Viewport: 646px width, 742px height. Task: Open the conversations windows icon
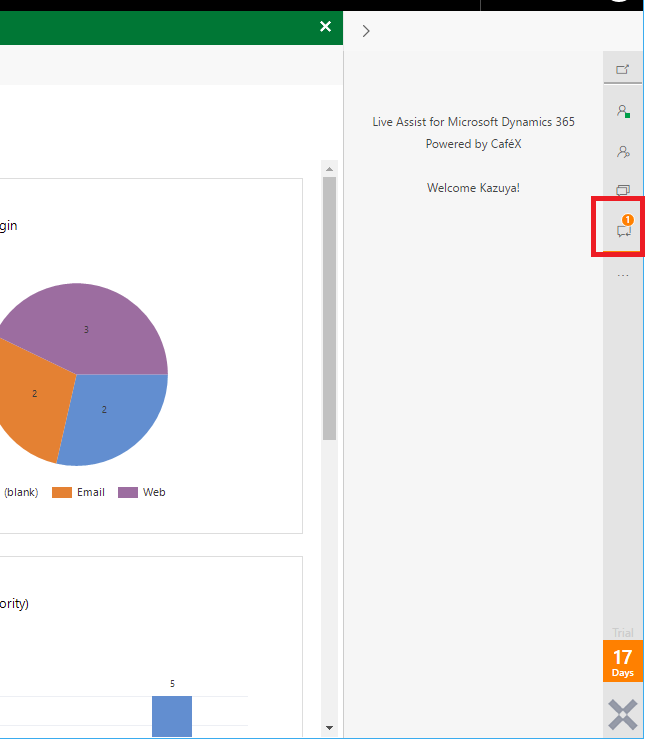point(623,190)
